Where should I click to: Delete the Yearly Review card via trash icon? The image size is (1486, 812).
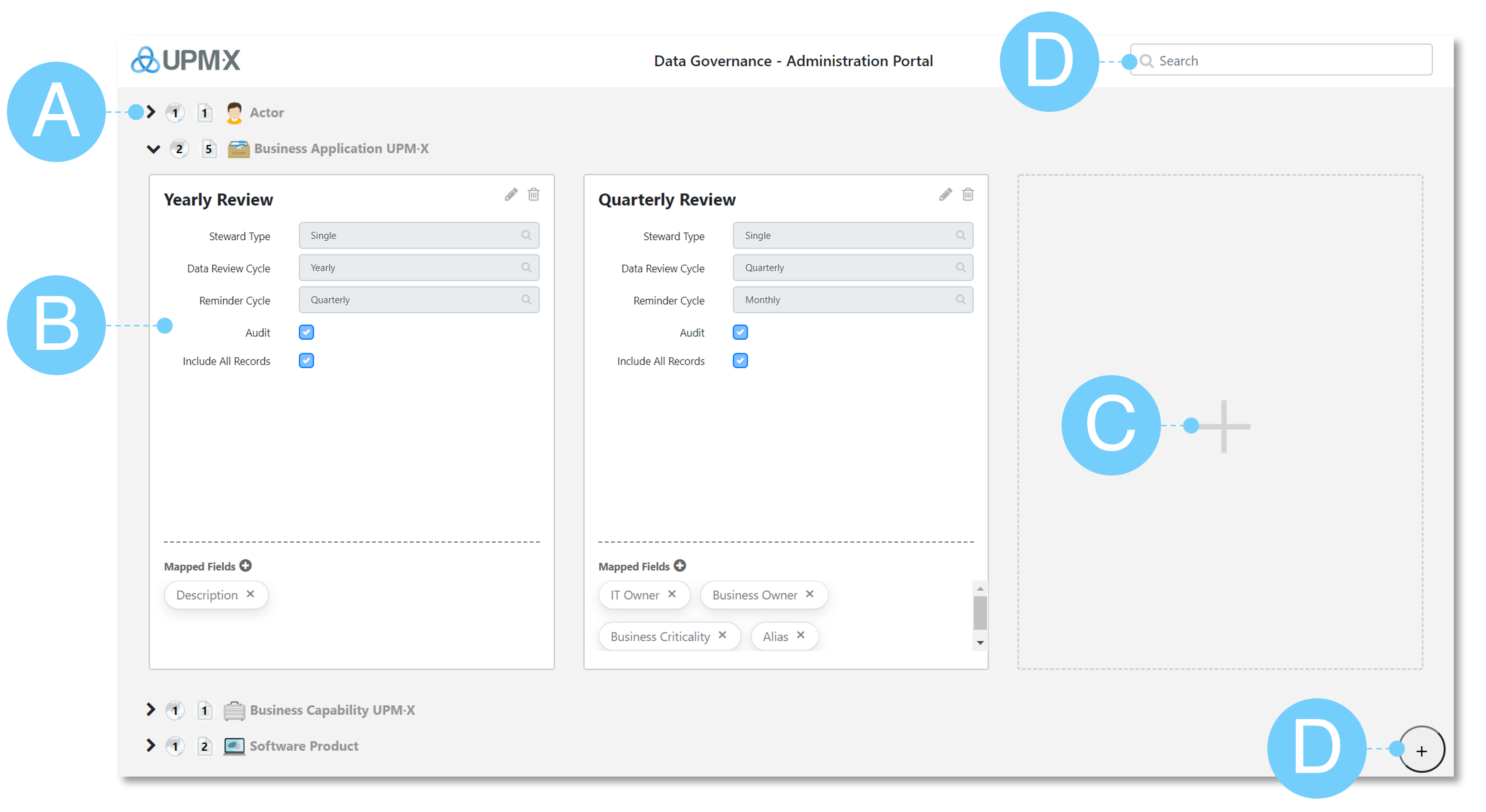(x=534, y=194)
